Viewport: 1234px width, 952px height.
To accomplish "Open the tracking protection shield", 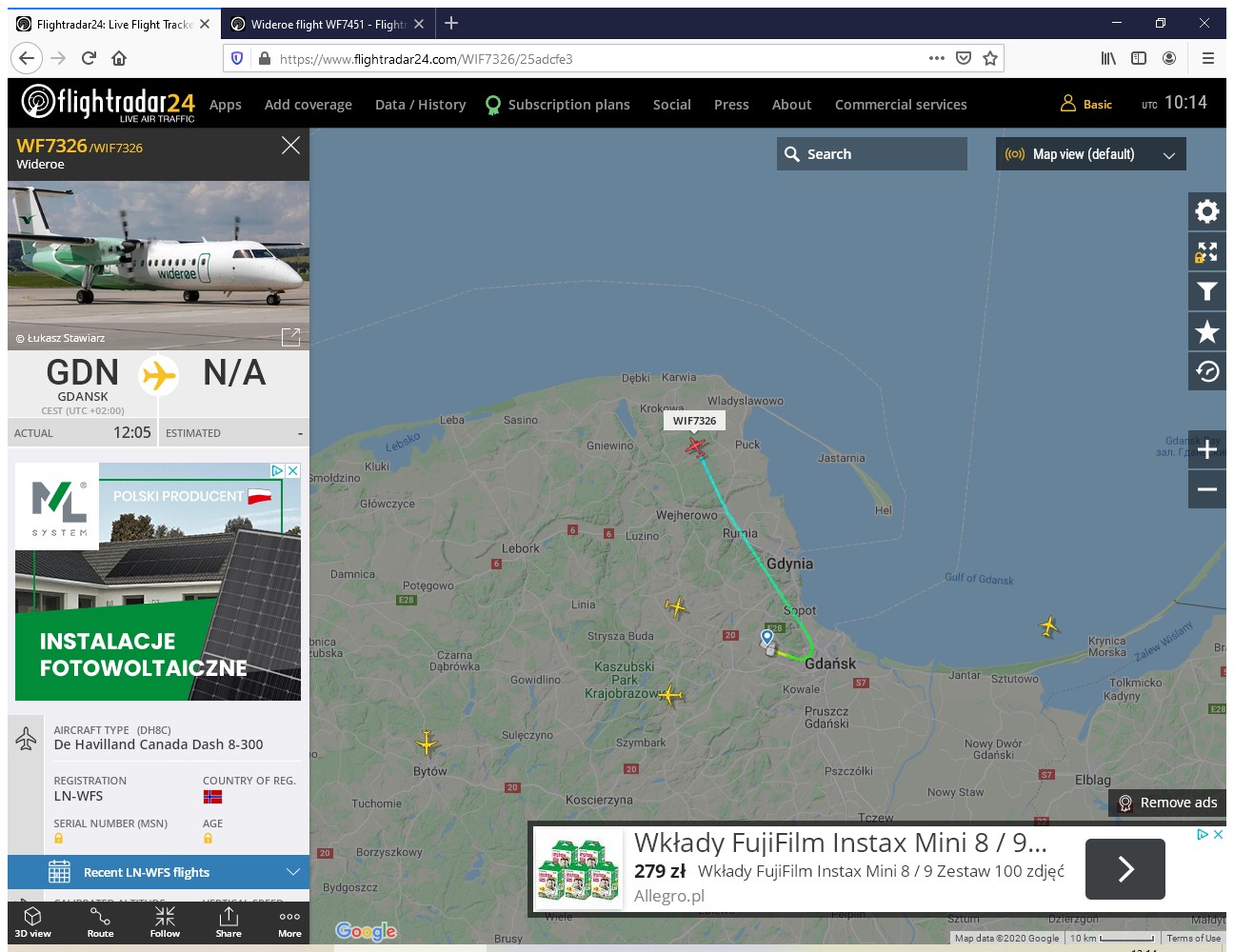I will point(237,58).
